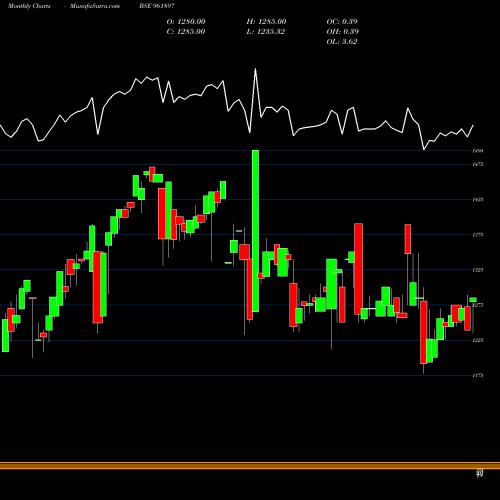Click the 1175 price axis label
This screenshot has height=500, width=500.
[x=478, y=375]
